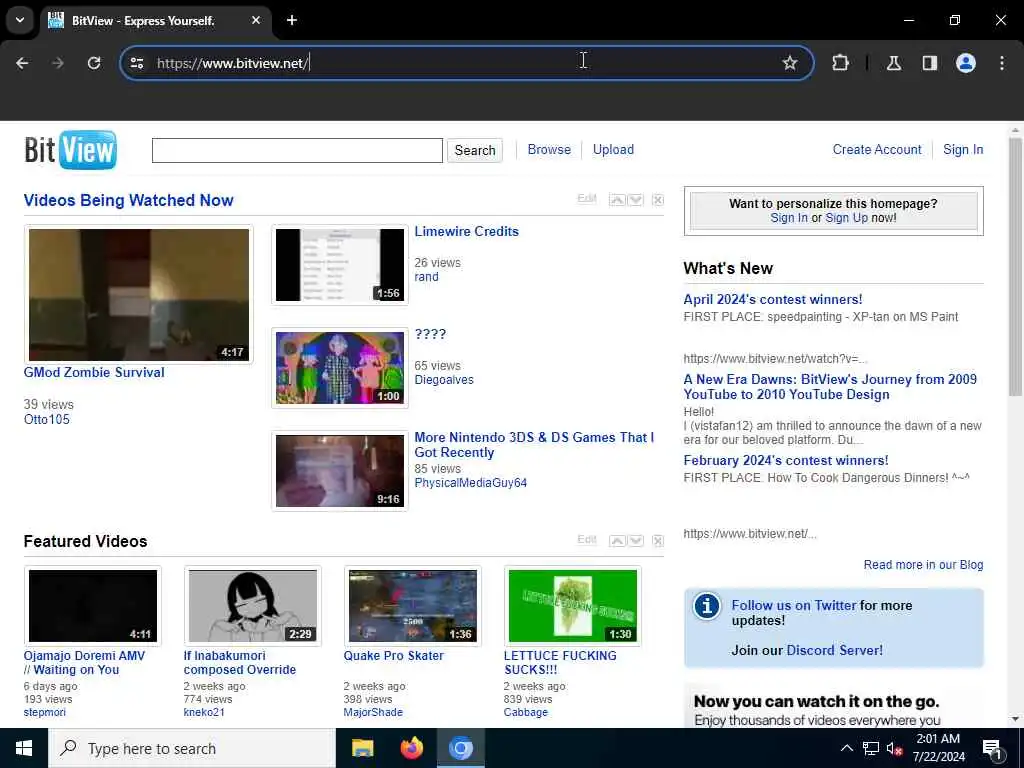Screen dimensions: 1024x768
Task: Open the Browse menu link
Action: point(549,150)
